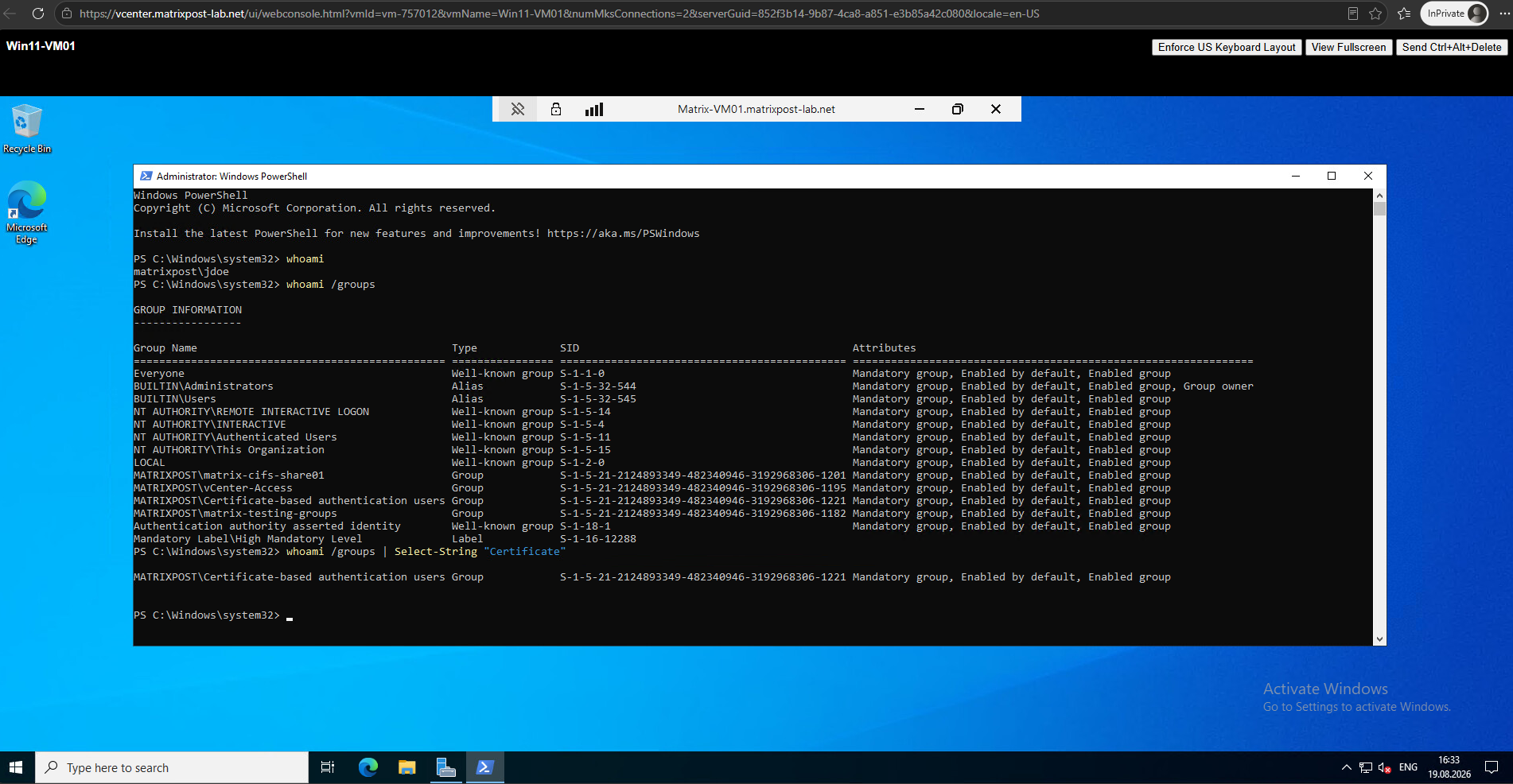The image size is (1513, 784).
Task: Click the browser address bar URL
Action: click(x=559, y=14)
